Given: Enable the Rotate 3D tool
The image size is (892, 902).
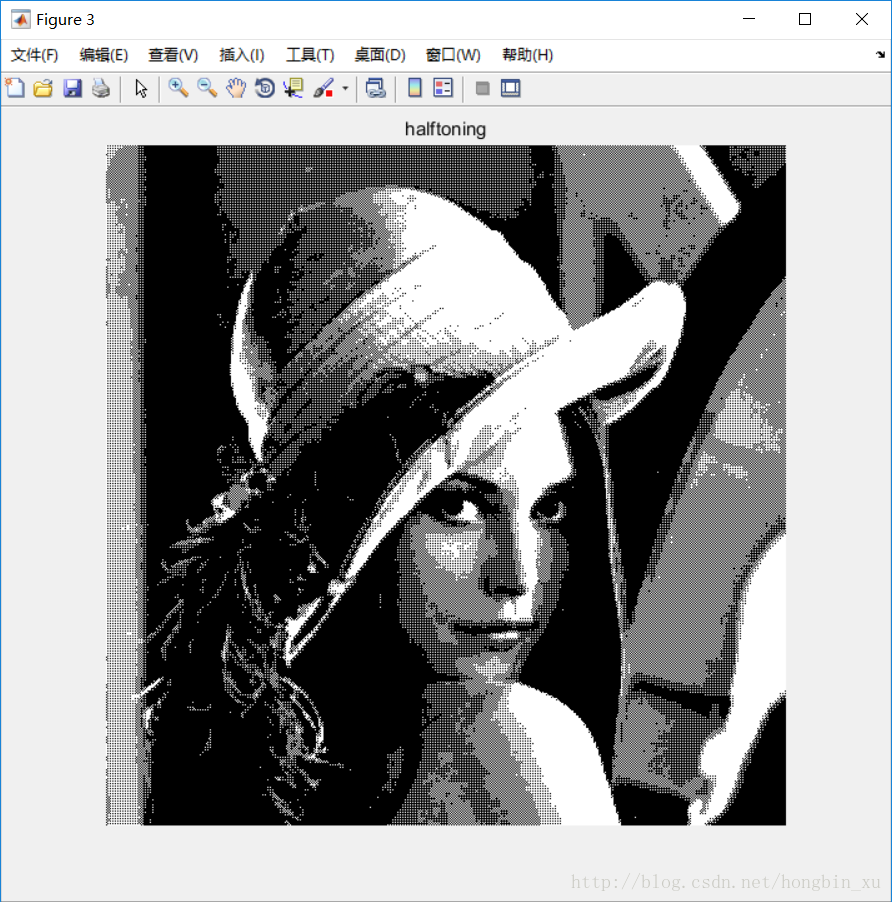Looking at the screenshot, I should pyautogui.click(x=265, y=88).
